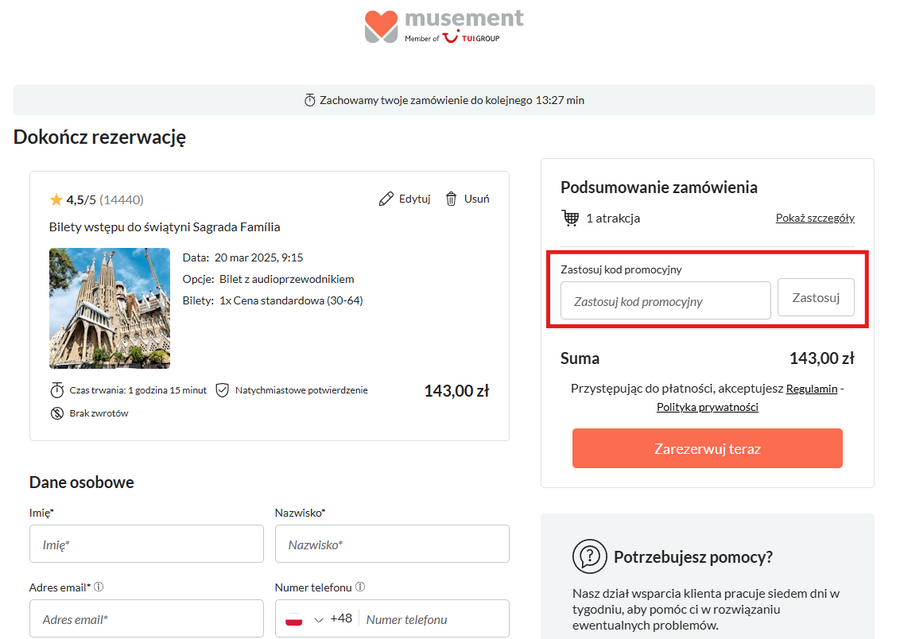Viewport: 900px width, 639px height.
Task: Click the Adres email info icon
Action: pyautogui.click(x=99, y=587)
